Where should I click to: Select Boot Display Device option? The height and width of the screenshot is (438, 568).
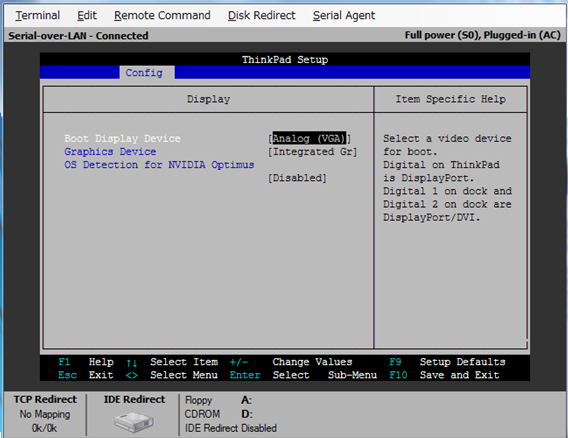pyautogui.click(x=122, y=138)
